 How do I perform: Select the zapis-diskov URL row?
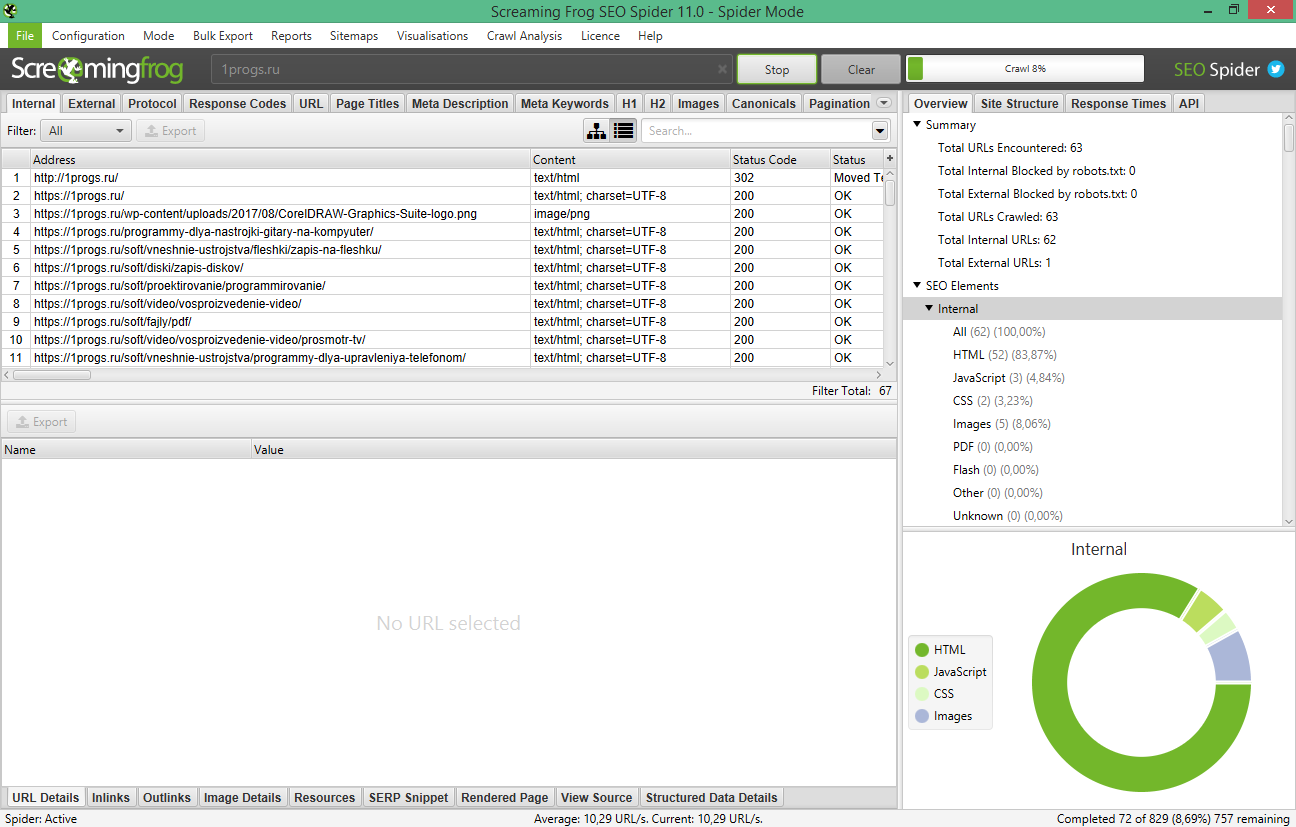pos(442,268)
